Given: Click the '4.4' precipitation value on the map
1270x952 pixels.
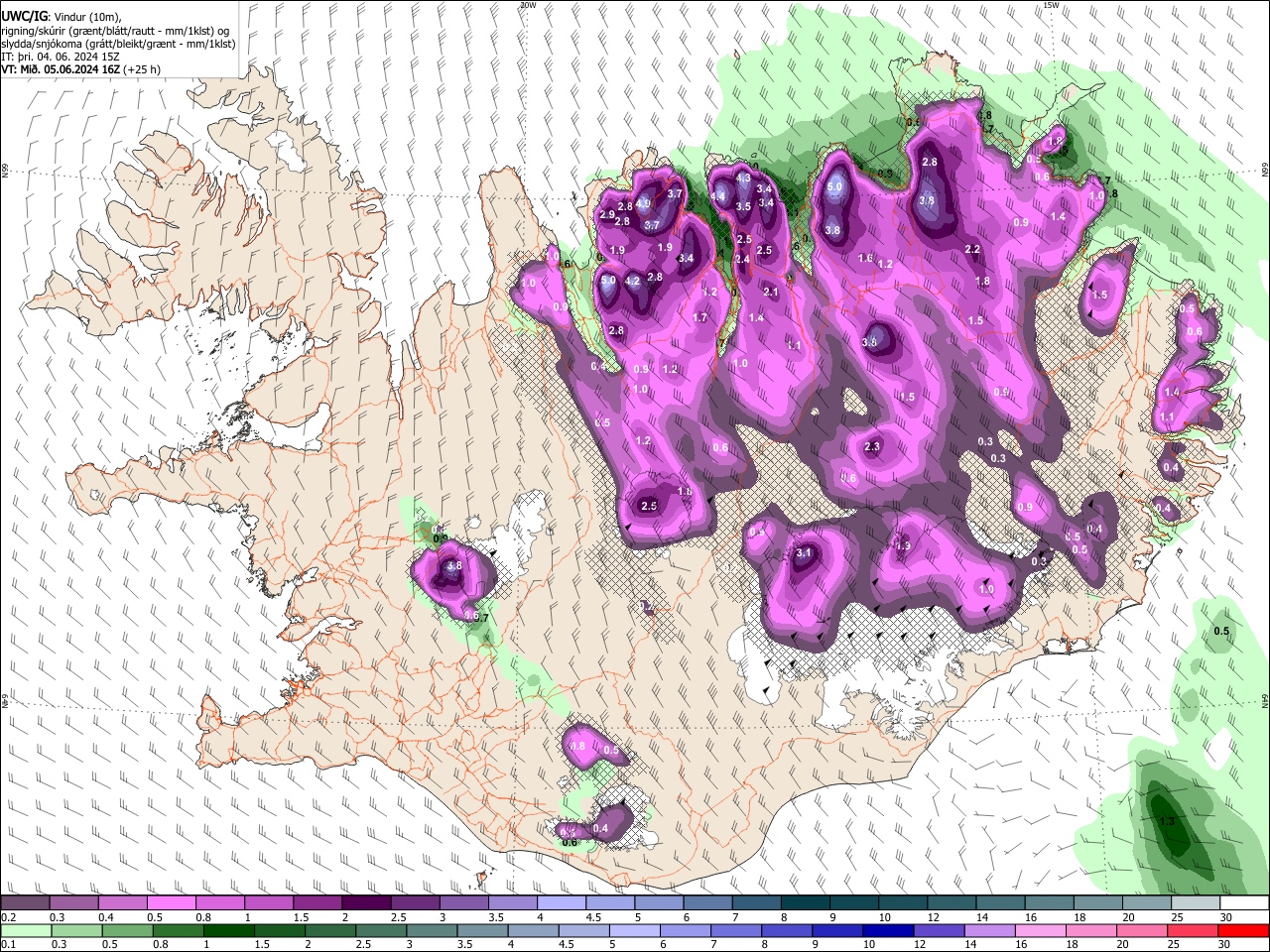Looking at the screenshot, I should 719,196.
